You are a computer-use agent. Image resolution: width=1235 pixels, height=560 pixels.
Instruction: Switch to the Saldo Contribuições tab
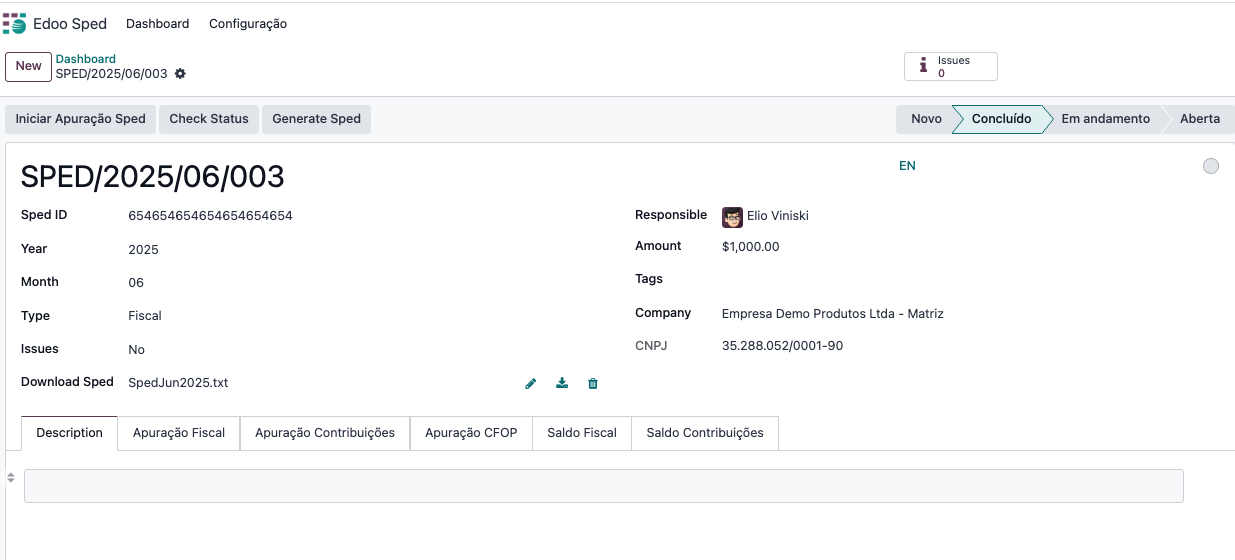coord(705,433)
